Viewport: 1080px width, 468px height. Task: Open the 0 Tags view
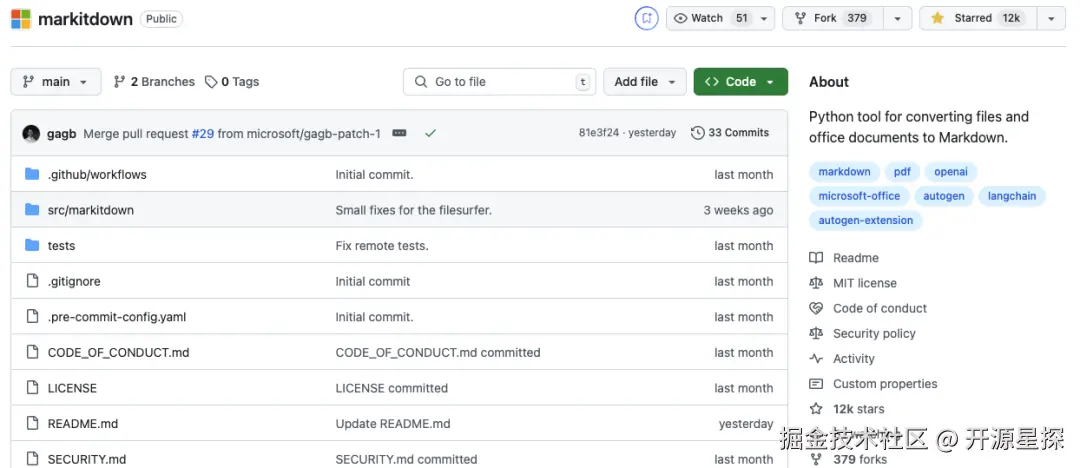tap(232, 82)
